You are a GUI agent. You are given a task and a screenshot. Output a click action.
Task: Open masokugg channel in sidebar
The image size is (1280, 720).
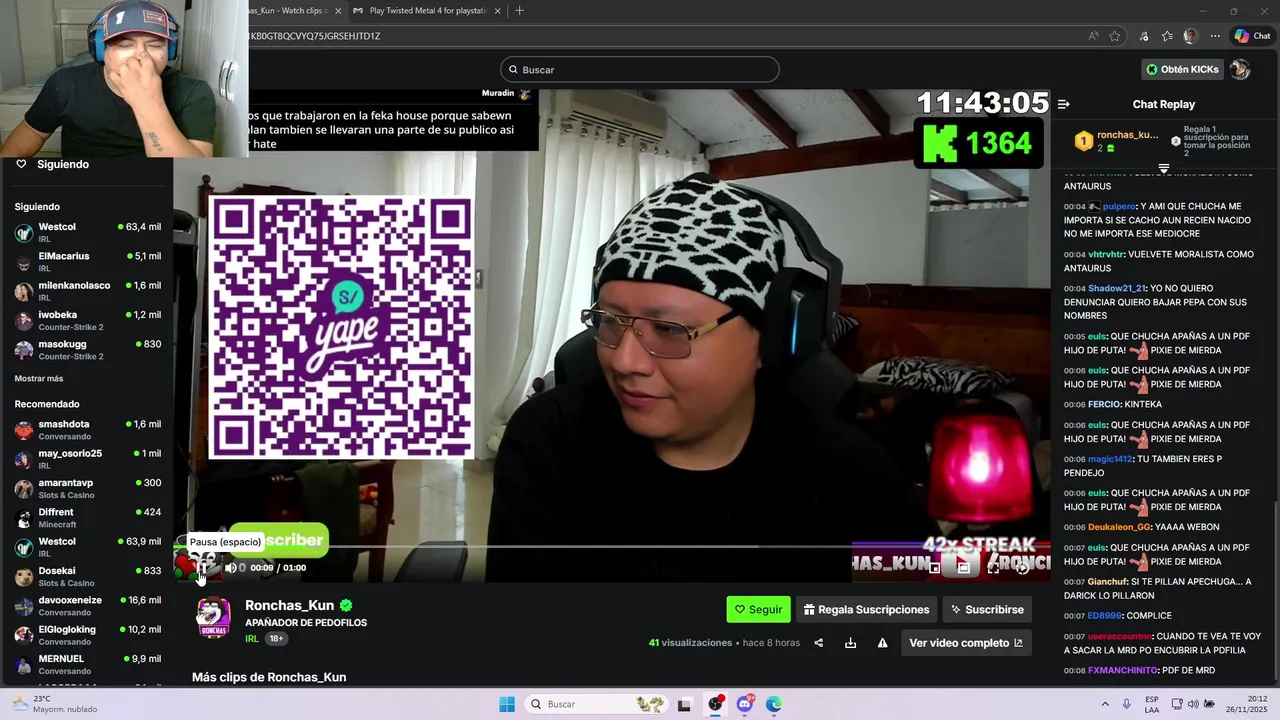point(88,350)
